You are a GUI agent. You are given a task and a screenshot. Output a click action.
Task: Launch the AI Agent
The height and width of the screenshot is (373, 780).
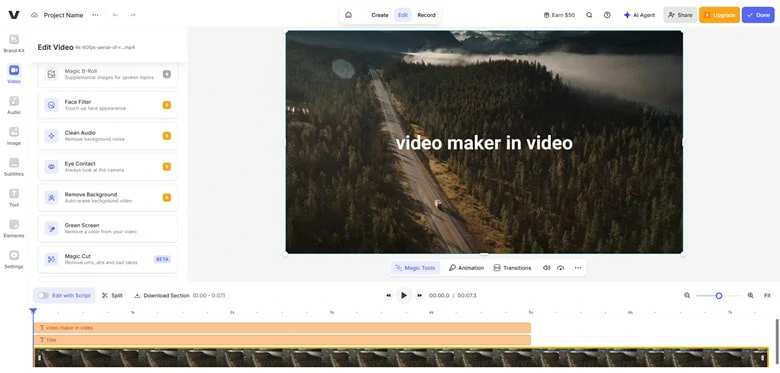[640, 15]
